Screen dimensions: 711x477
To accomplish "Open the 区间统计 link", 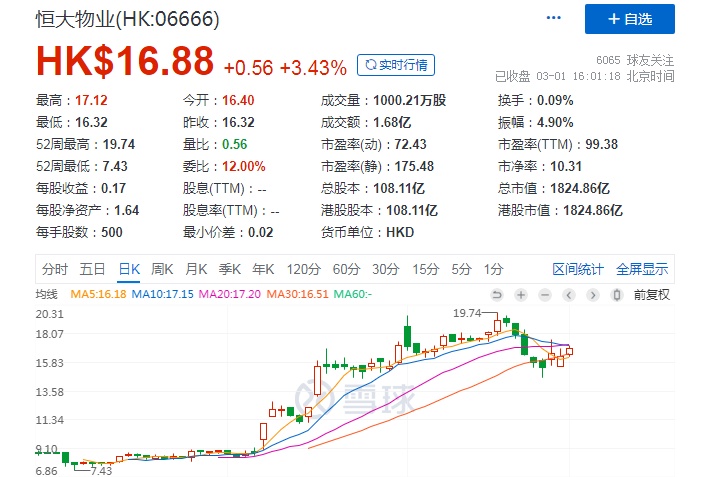I will click(x=578, y=269).
